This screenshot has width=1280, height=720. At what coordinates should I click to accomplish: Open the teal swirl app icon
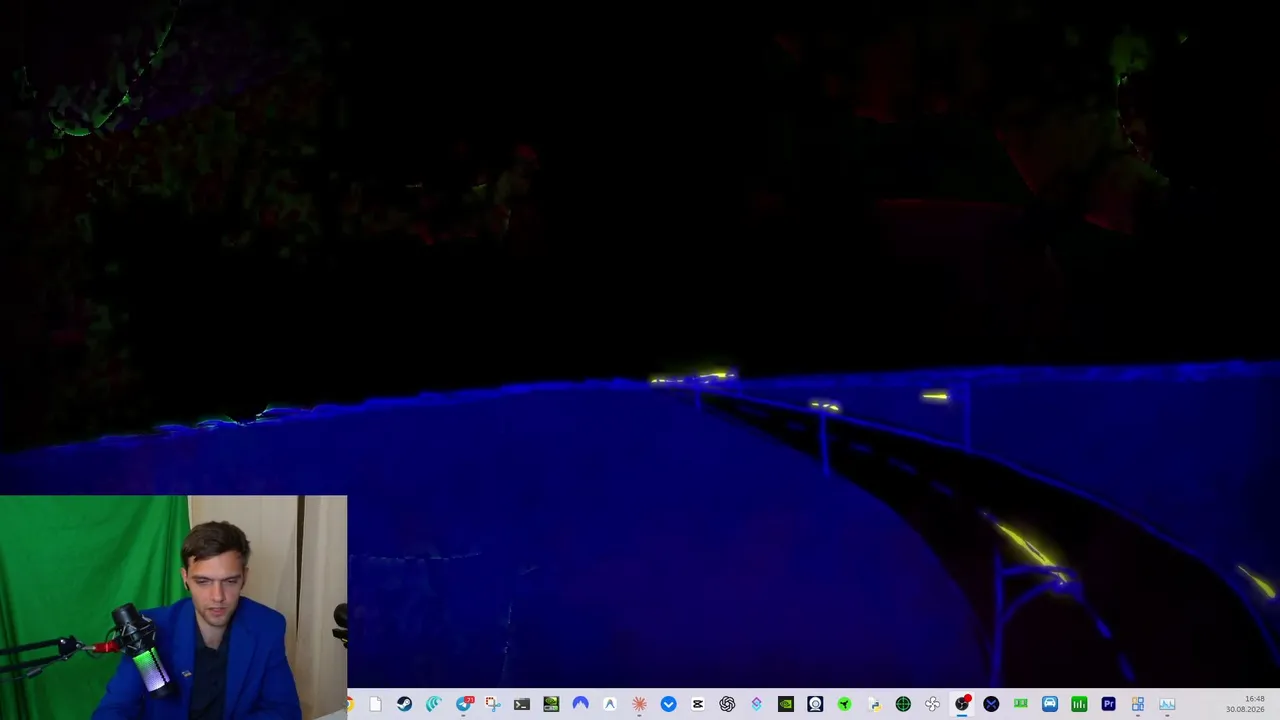pos(433,704)
